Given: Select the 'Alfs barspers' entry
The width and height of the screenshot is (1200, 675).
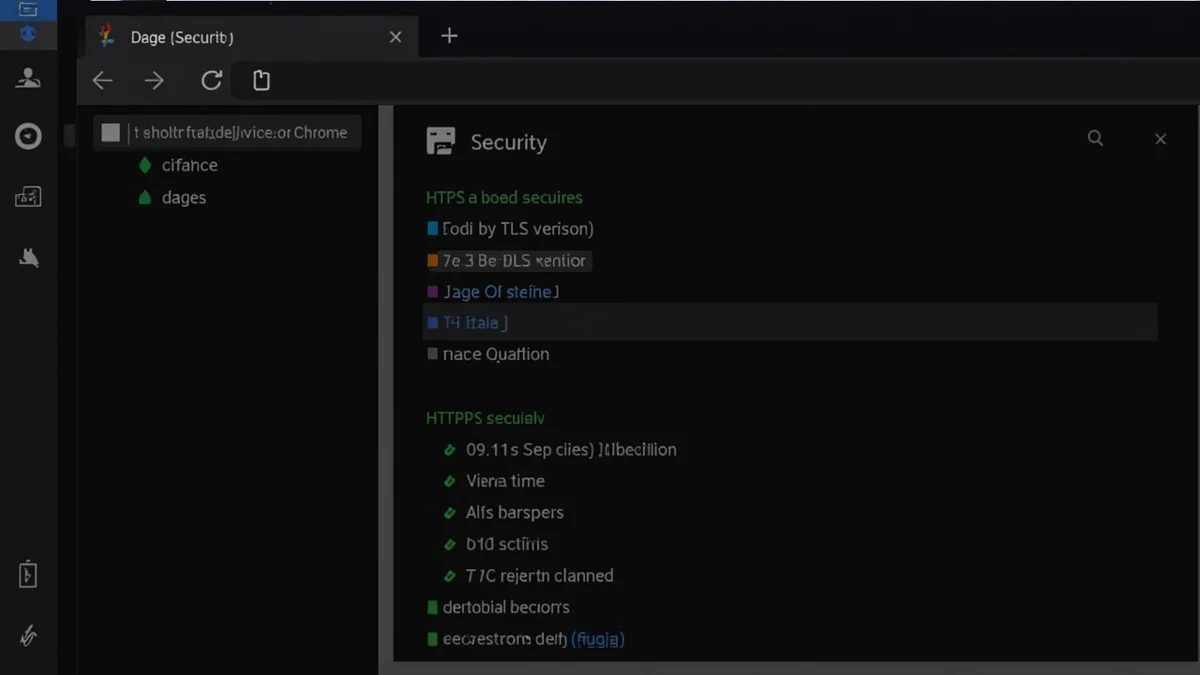Looking at the screenshot, I should point(515,513).
